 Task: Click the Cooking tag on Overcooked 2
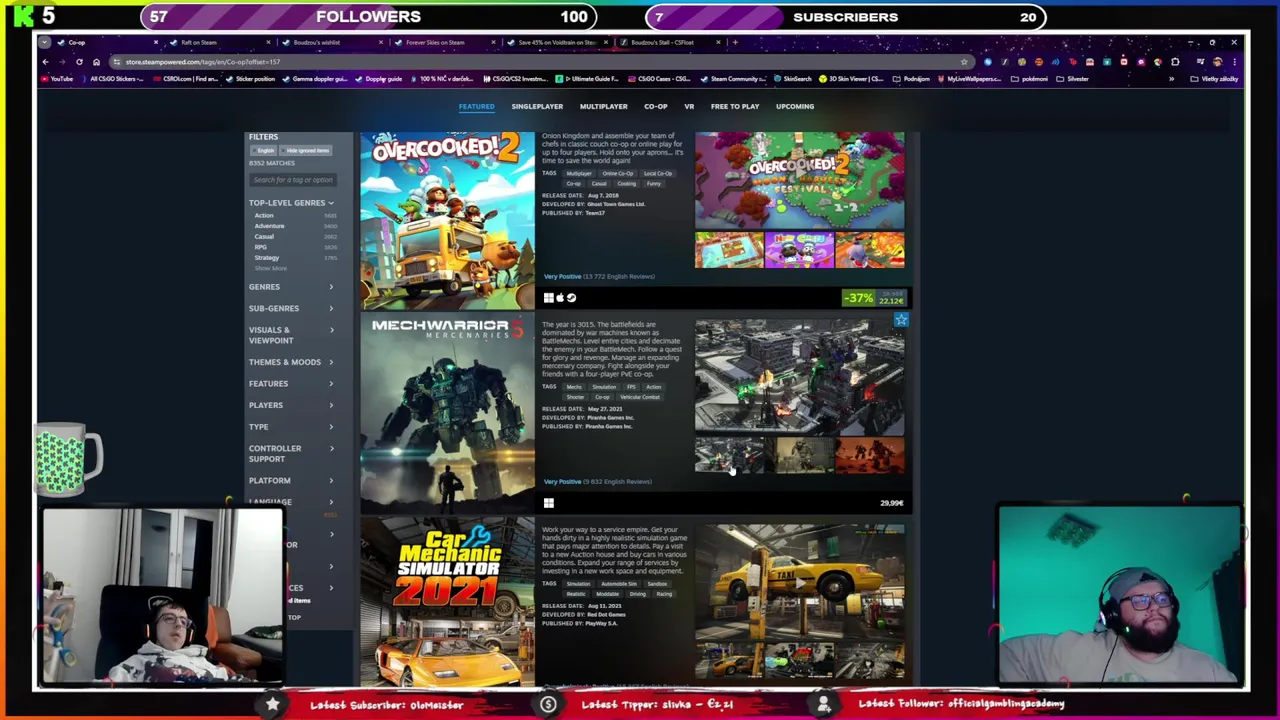tap(626, 184)
